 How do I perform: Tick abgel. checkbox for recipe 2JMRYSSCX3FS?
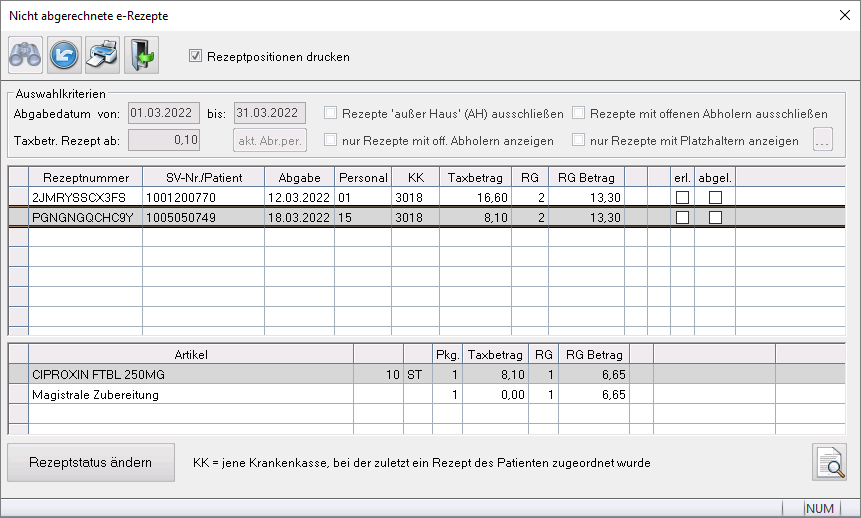point(715,198)
